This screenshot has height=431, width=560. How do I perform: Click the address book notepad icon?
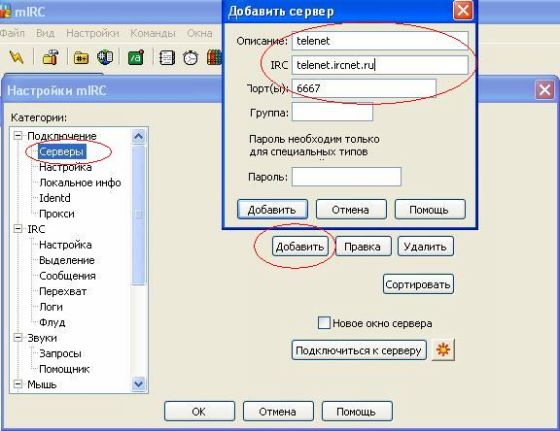(167, 57)
